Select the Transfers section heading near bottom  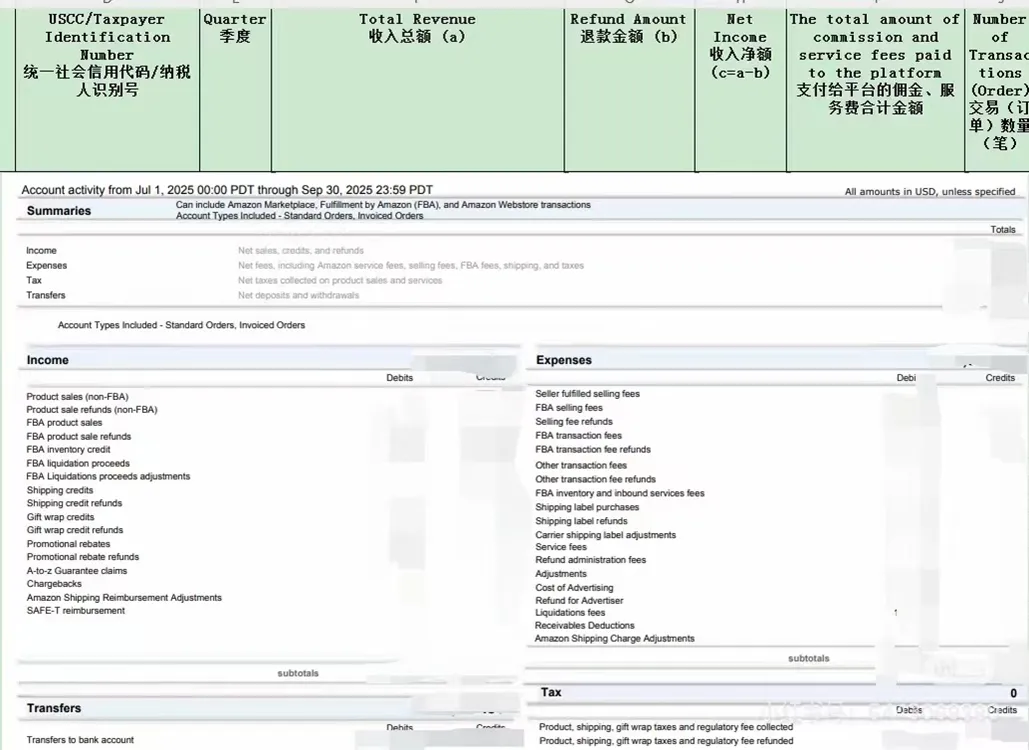(x=54, y=708)
